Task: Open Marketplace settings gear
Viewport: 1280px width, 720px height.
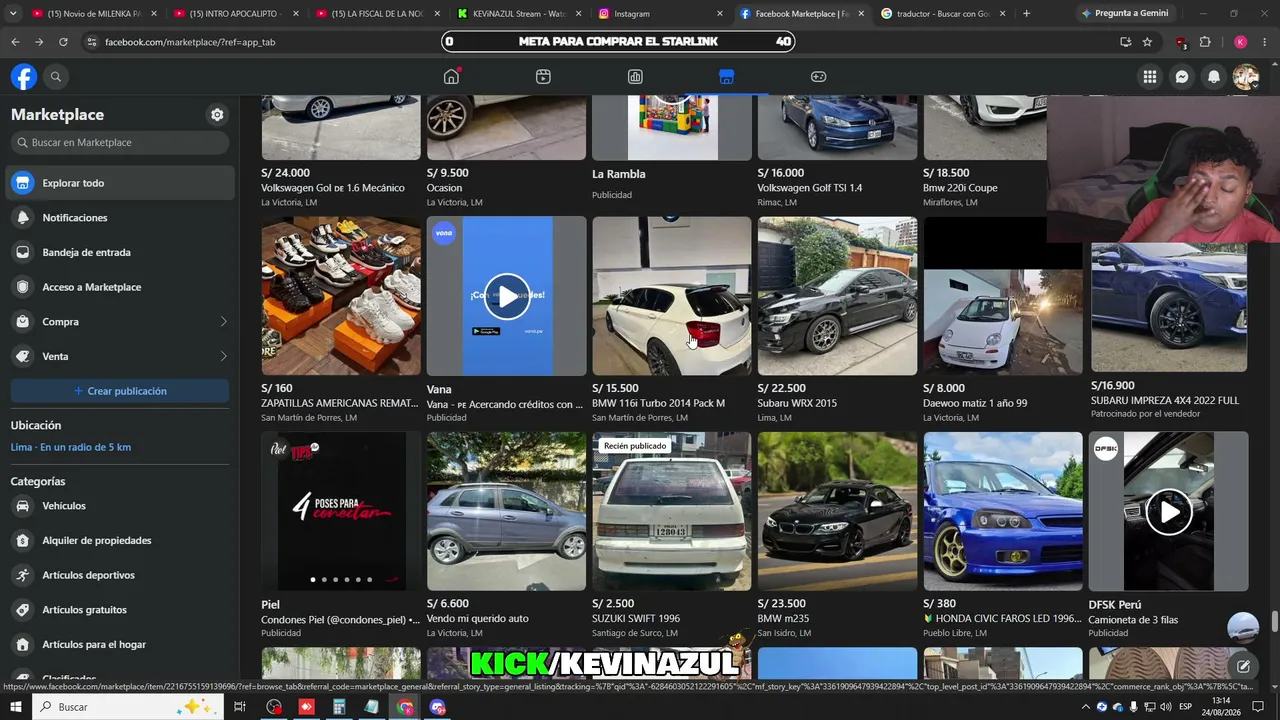Action: coord(217,115)
